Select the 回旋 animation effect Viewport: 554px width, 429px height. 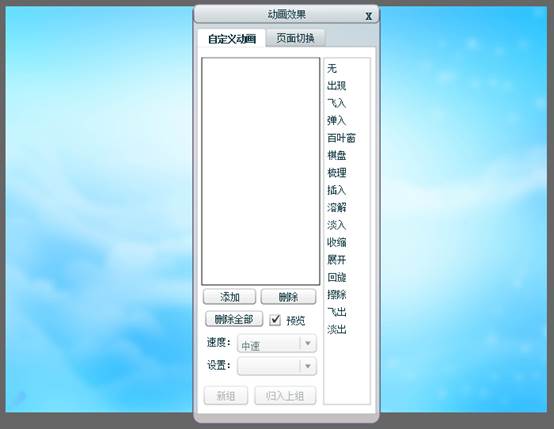coord(336,277)
